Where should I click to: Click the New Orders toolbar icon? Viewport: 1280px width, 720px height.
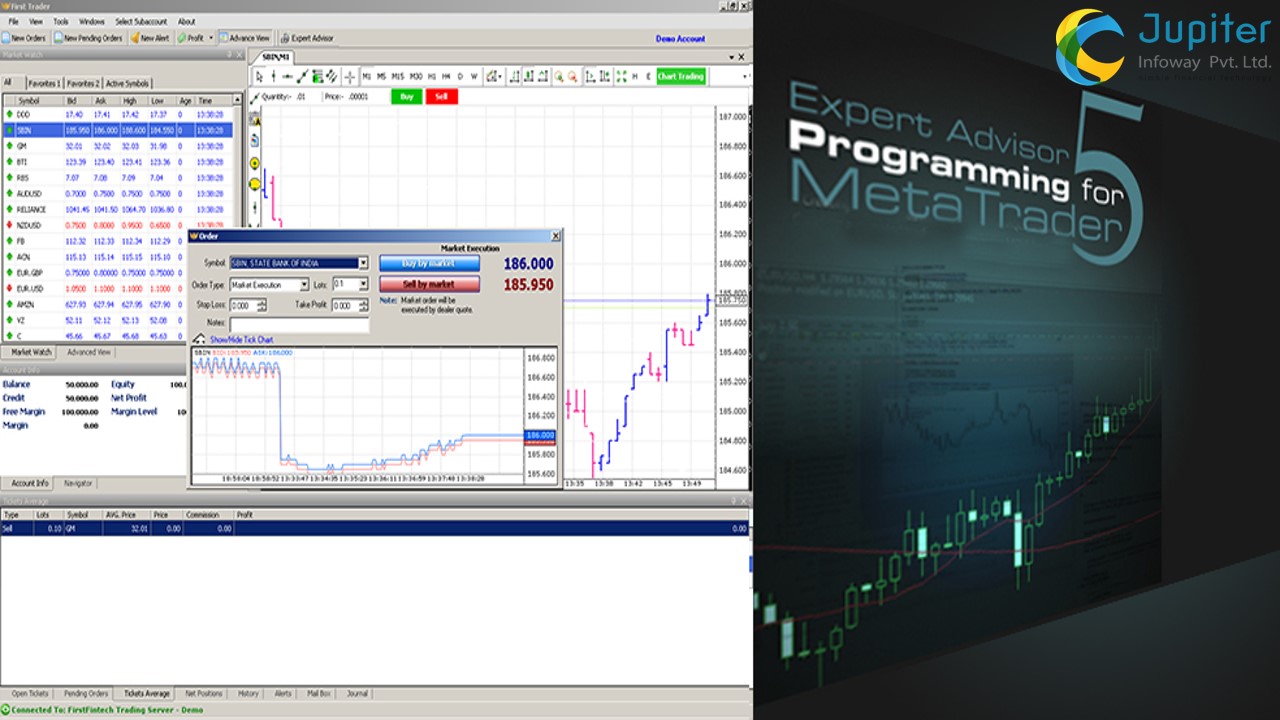(7, 38)
